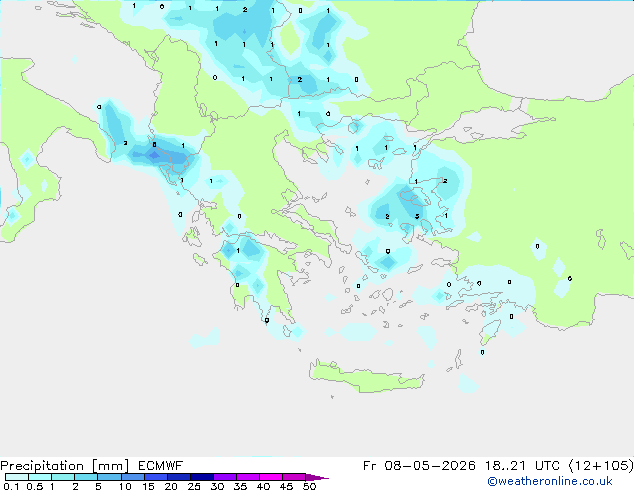Click the above-50 mm arrow tip of legend
The image size is (634, 490).
(317, 477)
